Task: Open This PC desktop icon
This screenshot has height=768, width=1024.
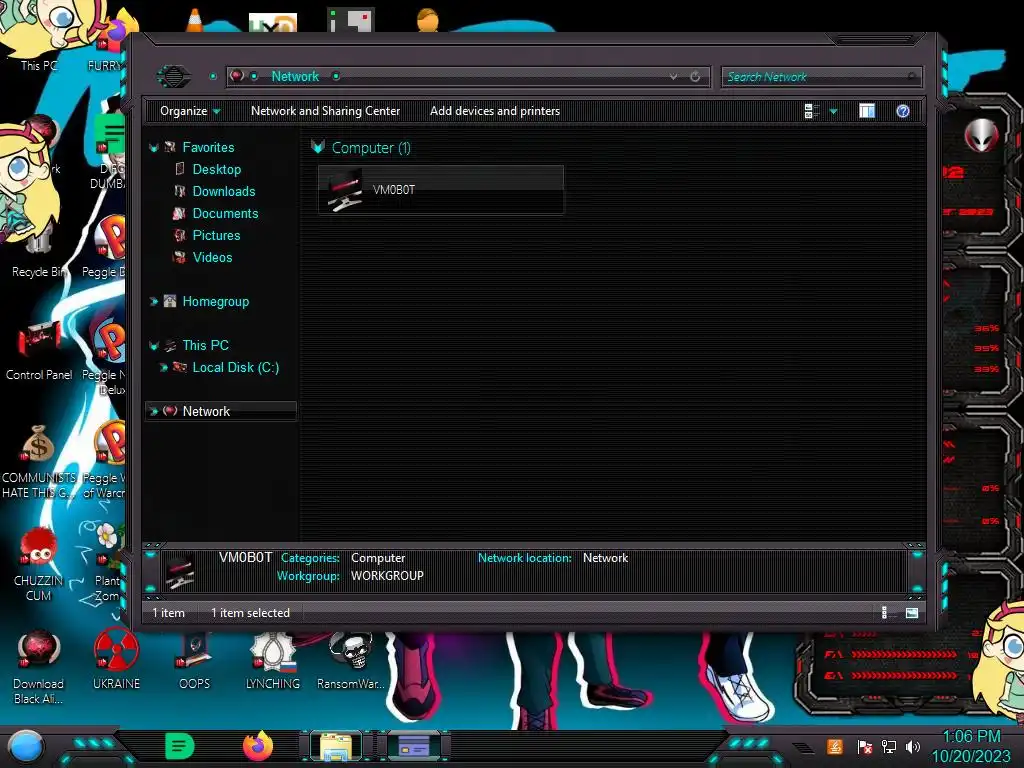Action: point(39,37)
